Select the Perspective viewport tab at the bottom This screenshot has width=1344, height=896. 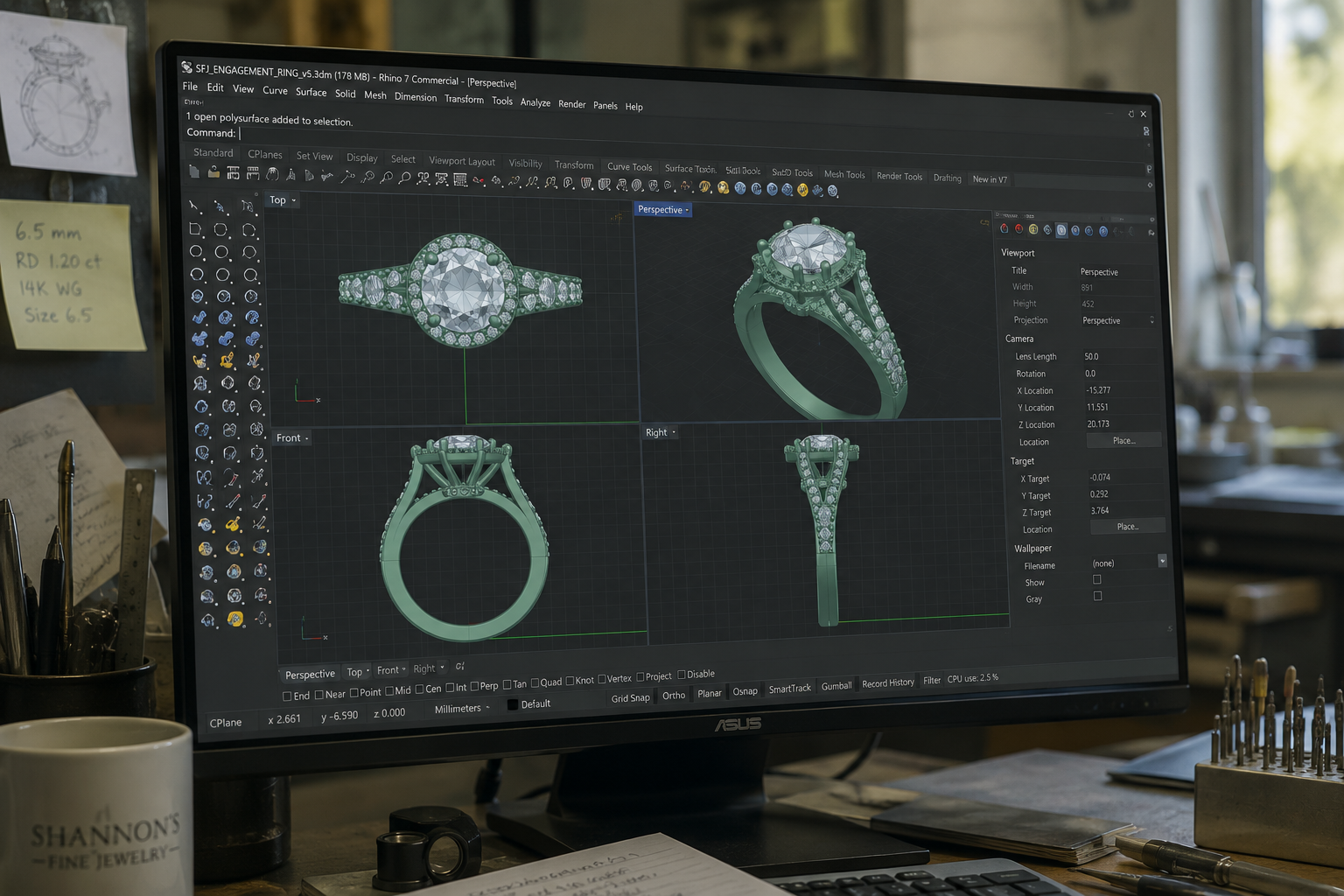[x=310, y=674]
